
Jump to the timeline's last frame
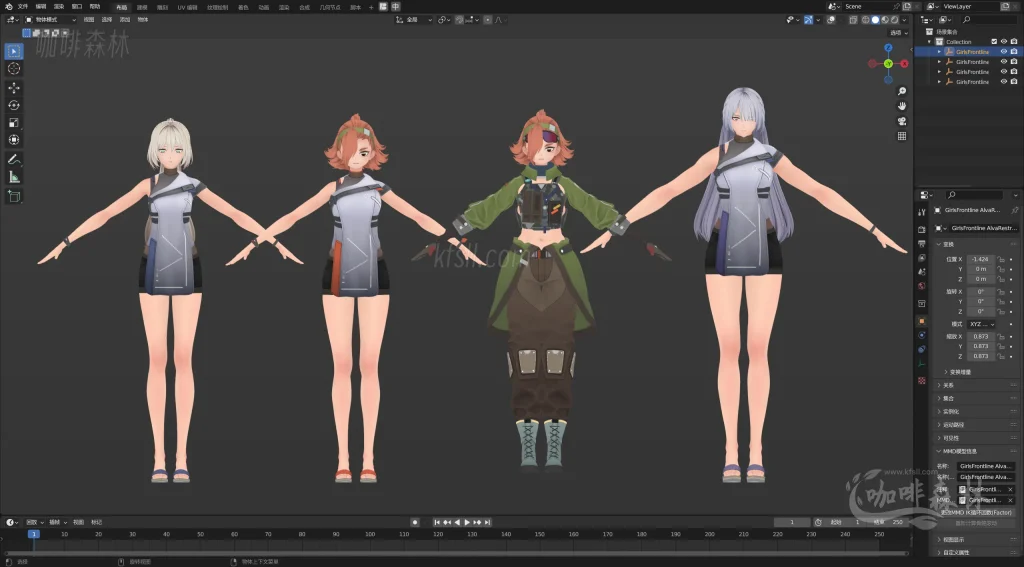(487, 522)
